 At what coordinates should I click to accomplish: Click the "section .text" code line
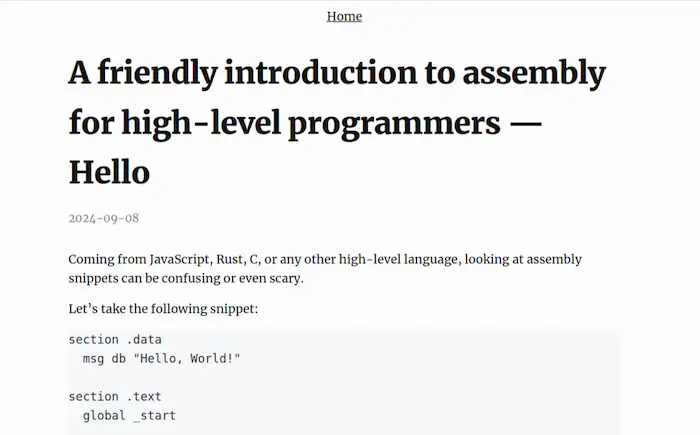pyautogui.click(x=114, y=396)
